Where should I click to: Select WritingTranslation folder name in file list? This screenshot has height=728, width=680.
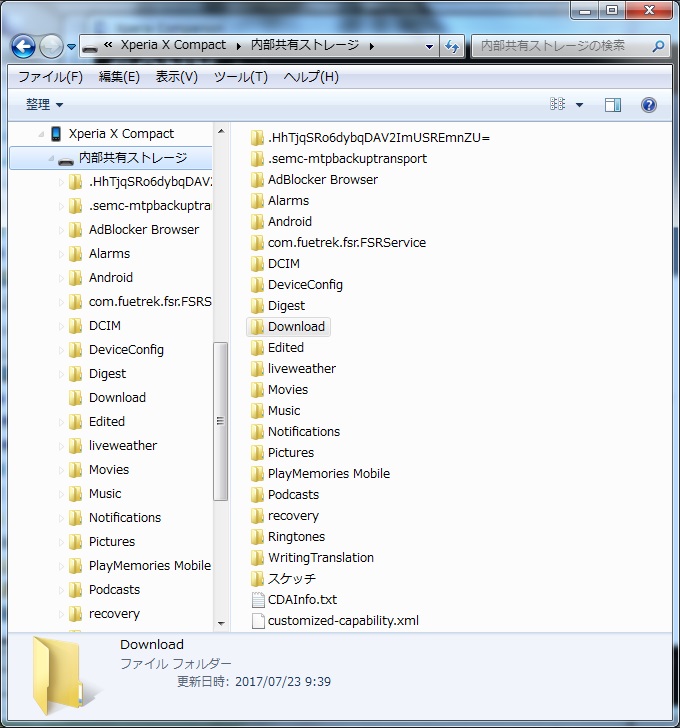pos(321,558)
